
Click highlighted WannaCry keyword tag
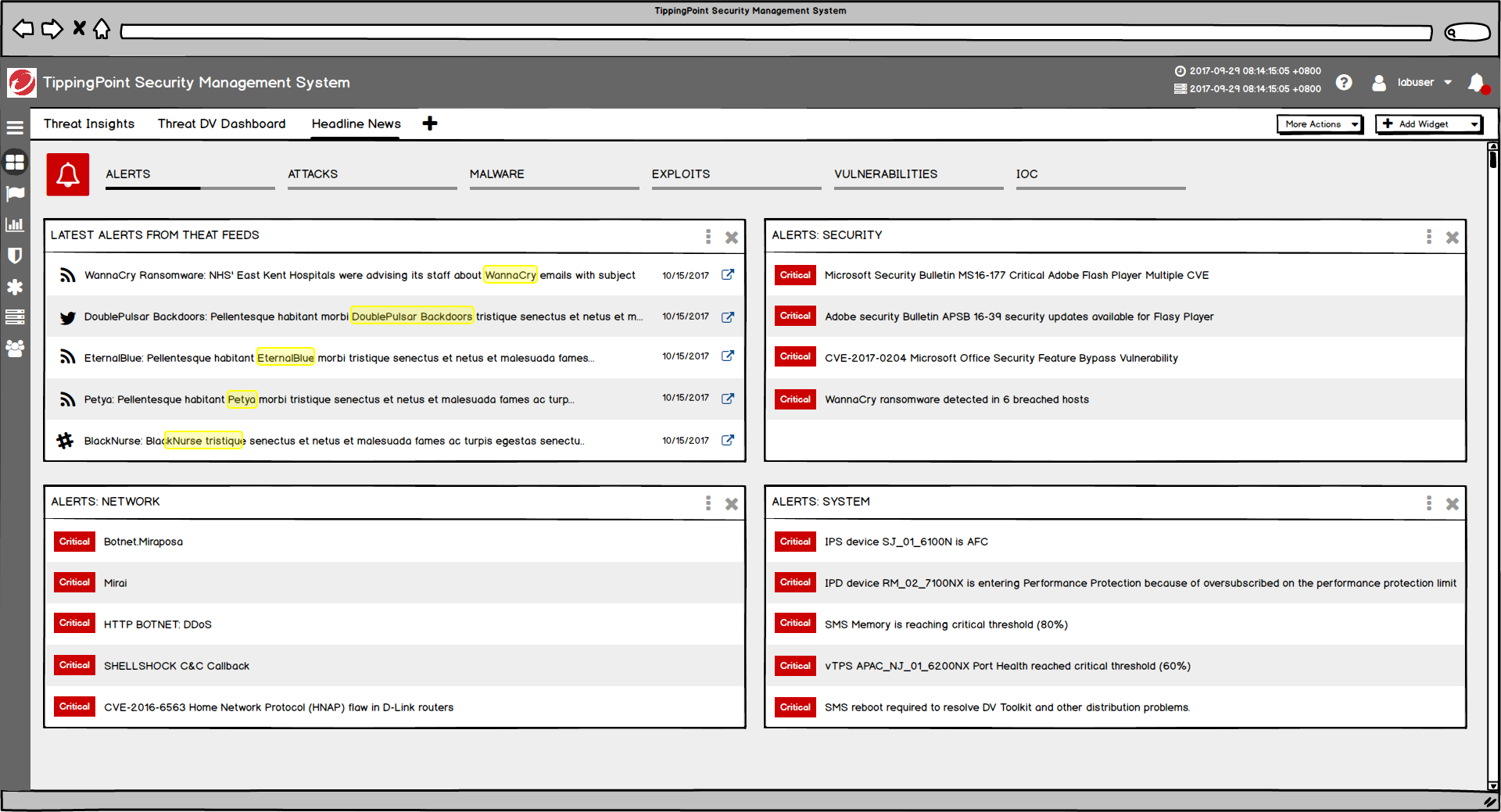click(510, 275)
